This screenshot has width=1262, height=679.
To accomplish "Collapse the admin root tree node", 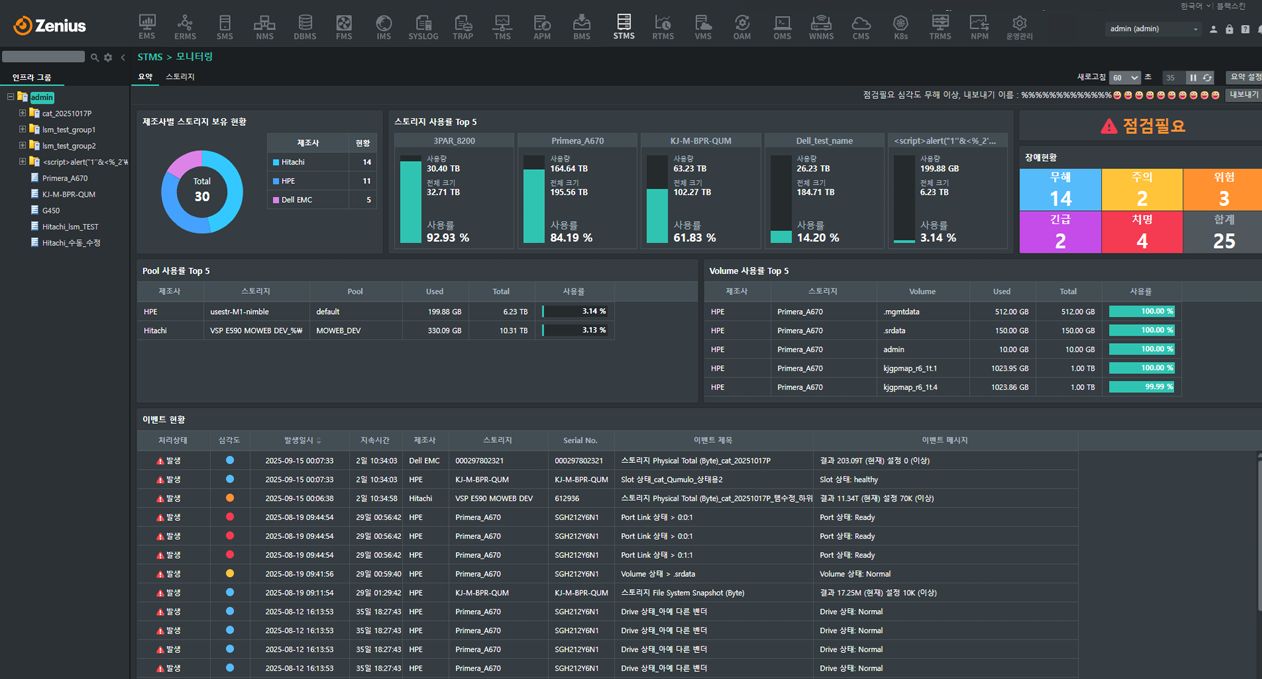I will coord(11,97).
